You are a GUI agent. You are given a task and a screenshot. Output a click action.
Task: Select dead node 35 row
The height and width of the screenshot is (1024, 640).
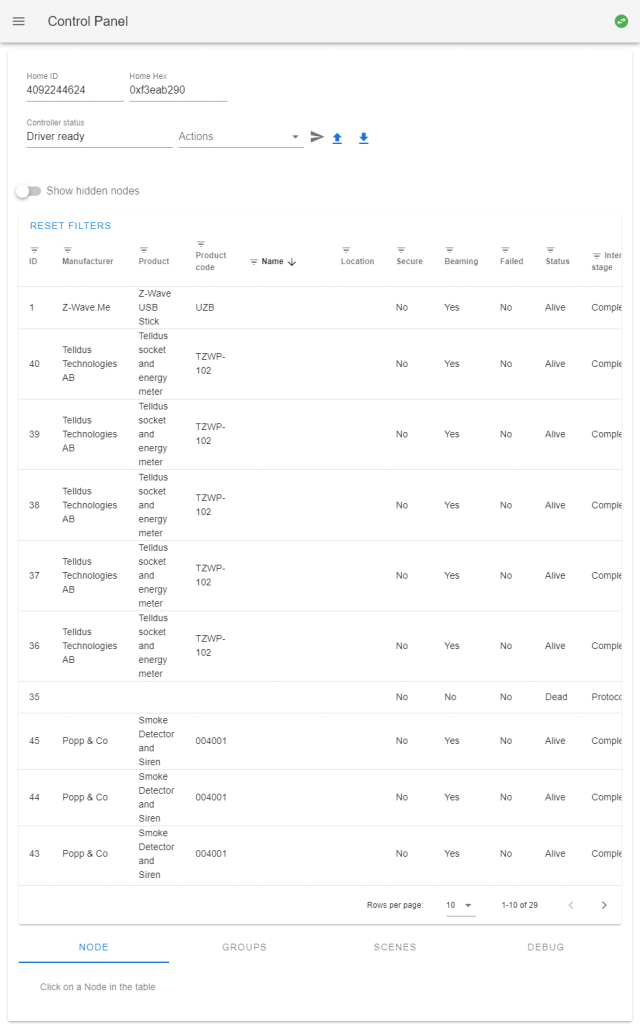pos(320,697)
